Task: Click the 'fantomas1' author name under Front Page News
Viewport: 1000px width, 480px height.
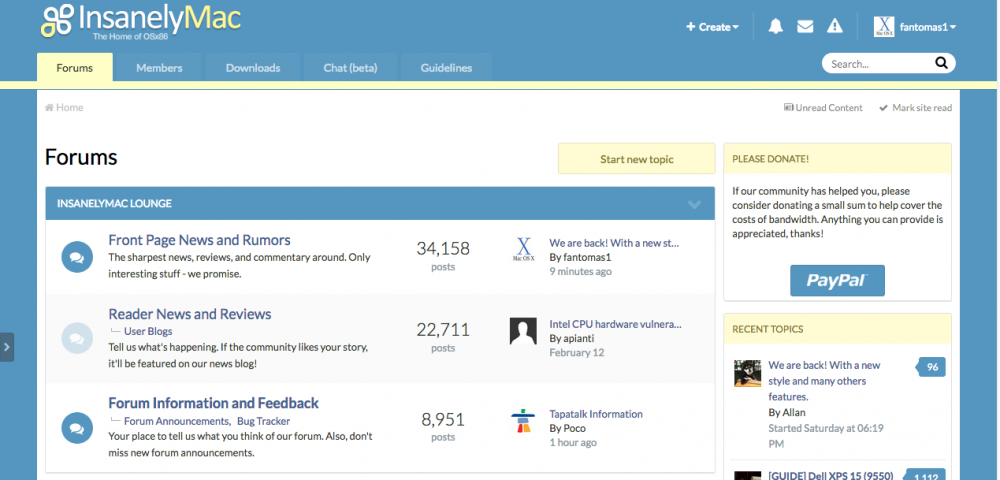Action: tap(587, 258)
